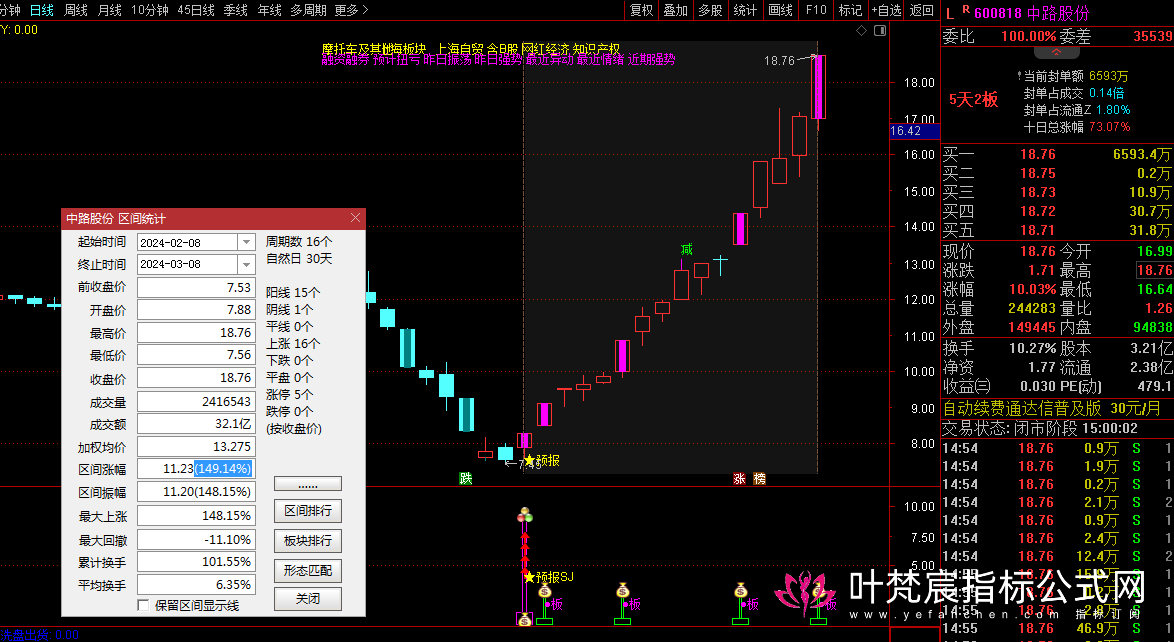Open the 终止时间 date dropdown

(x=246, y=264)
